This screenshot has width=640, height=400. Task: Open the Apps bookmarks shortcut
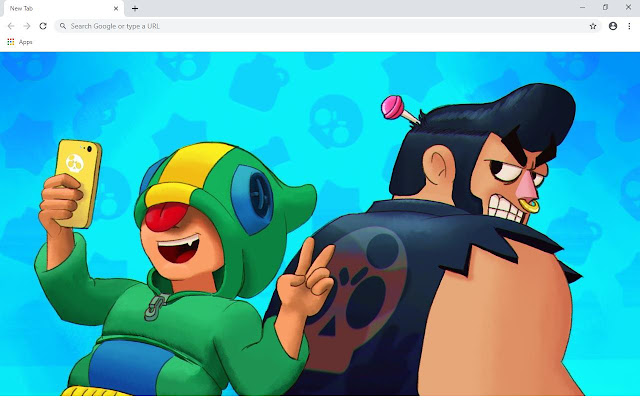tap(20, 42)
